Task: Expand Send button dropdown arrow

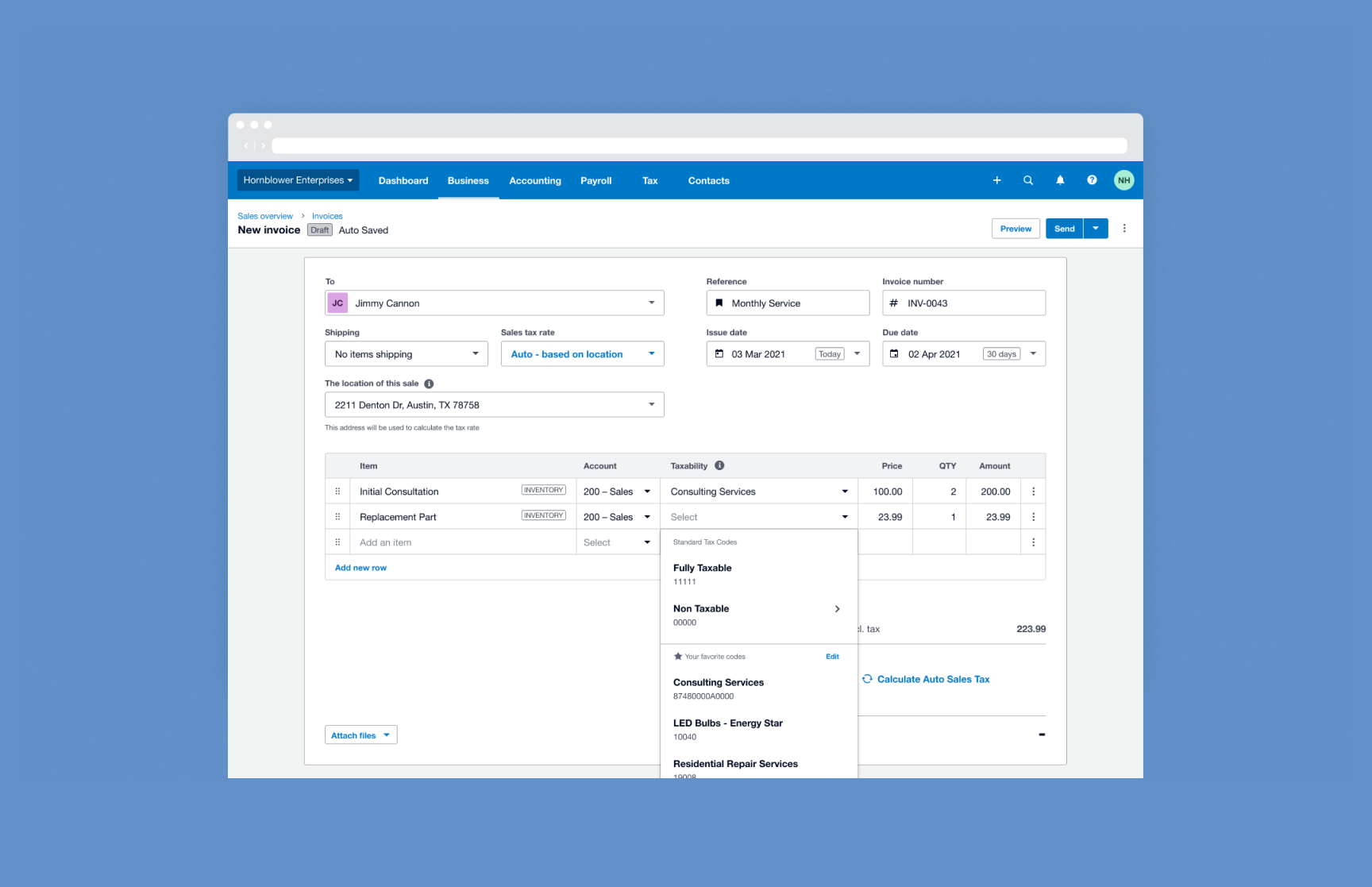Action: (x=1096, y=229)
